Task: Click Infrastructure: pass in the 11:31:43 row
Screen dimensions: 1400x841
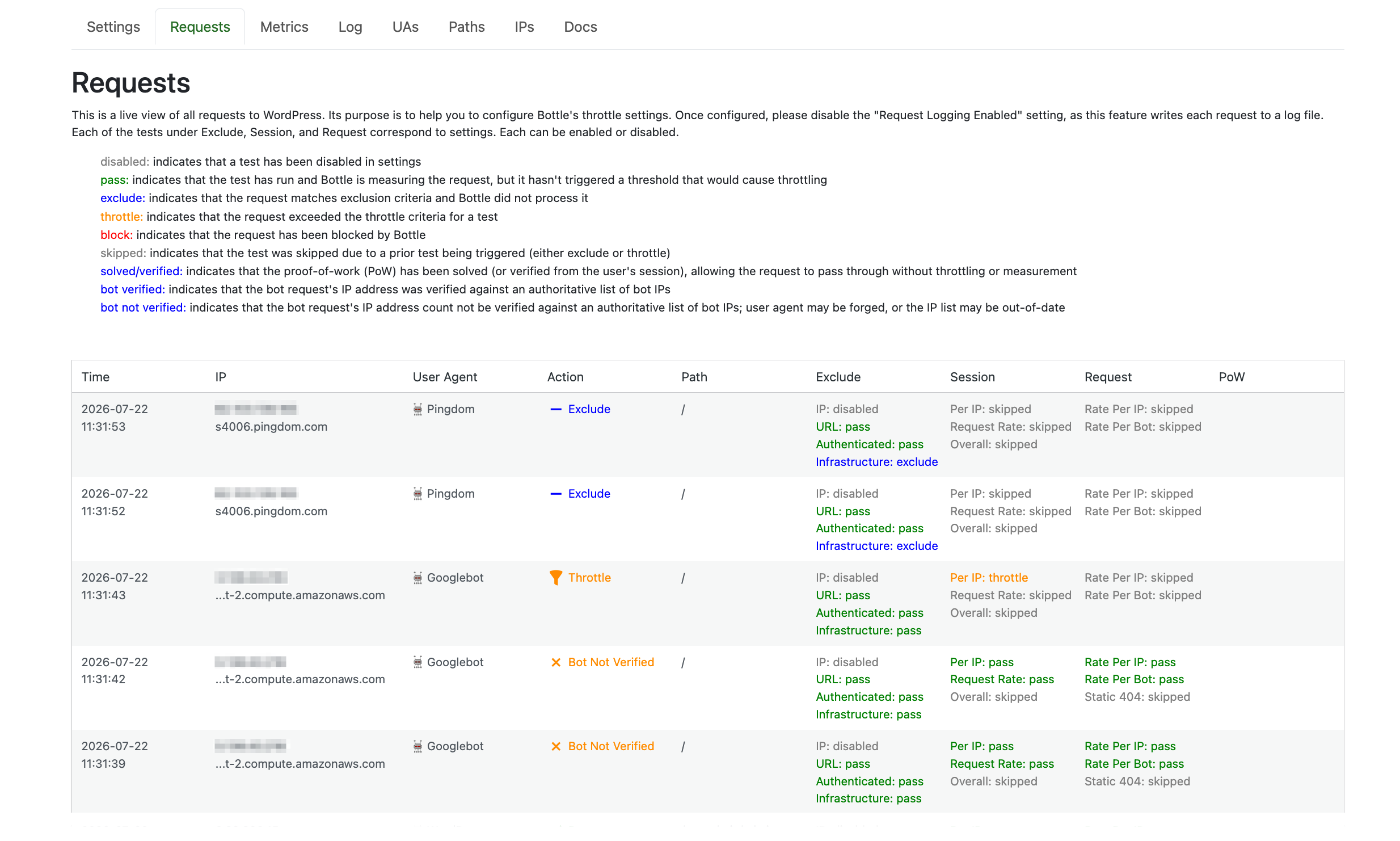Action: (x=868, y=630)
